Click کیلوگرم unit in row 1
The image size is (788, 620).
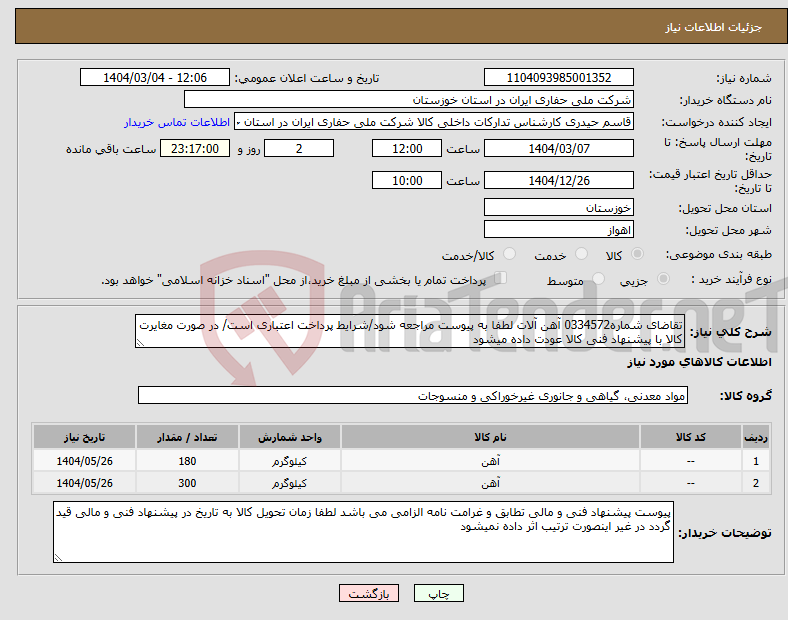point(289,461)
